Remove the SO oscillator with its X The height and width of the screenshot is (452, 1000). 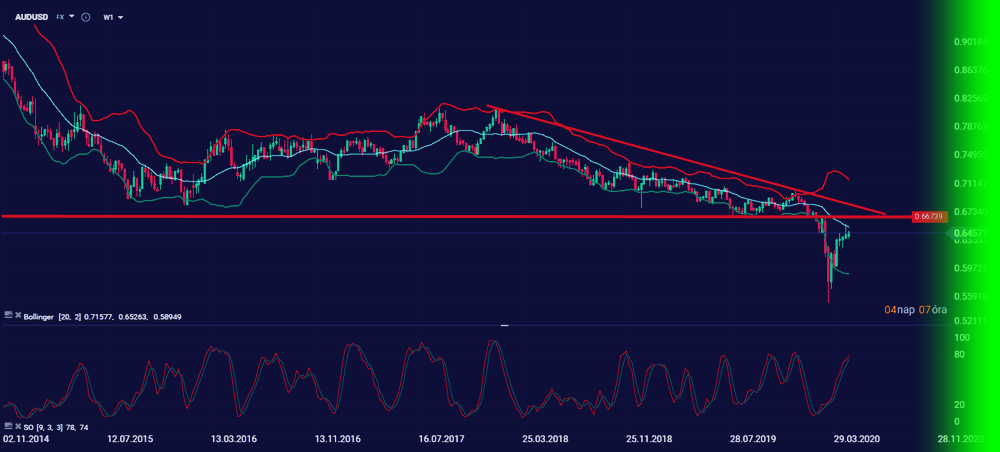[x=18, y=427]
